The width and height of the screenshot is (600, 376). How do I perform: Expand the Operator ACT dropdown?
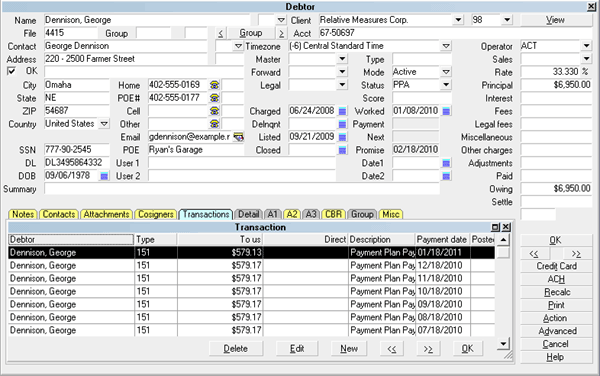(x=587, y=46)
